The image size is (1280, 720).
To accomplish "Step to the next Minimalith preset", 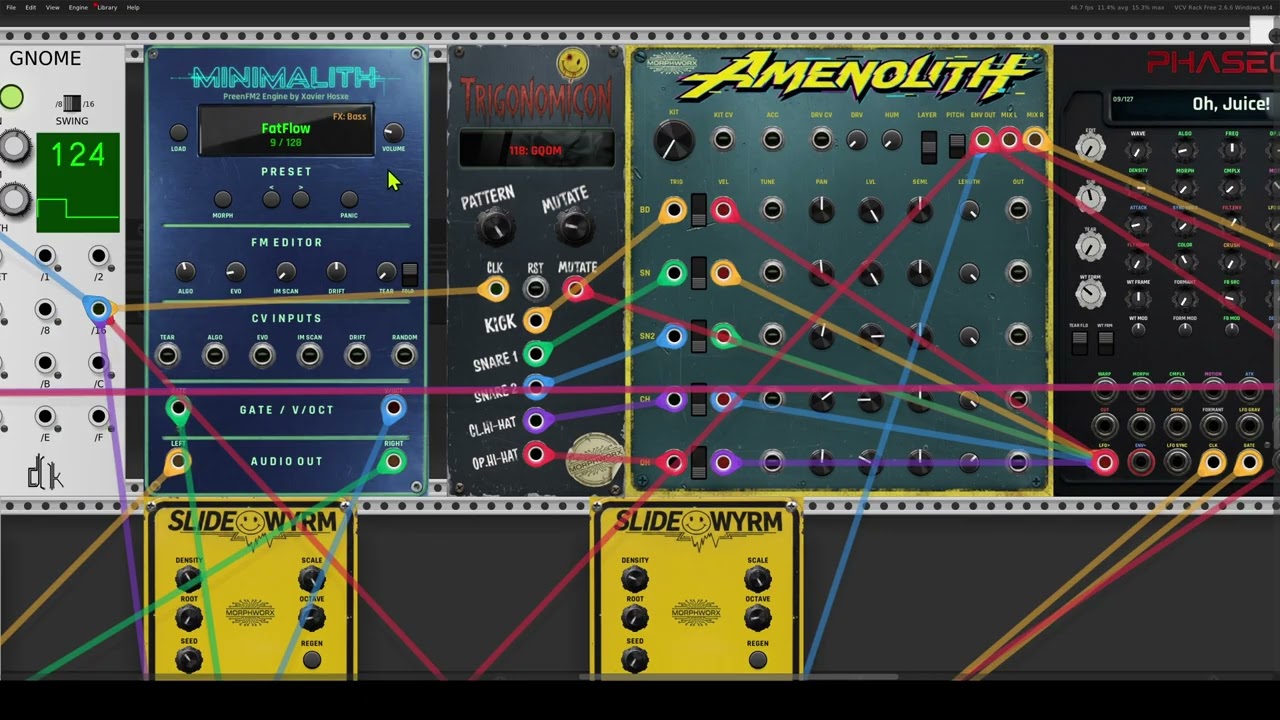I will point(301,199).
